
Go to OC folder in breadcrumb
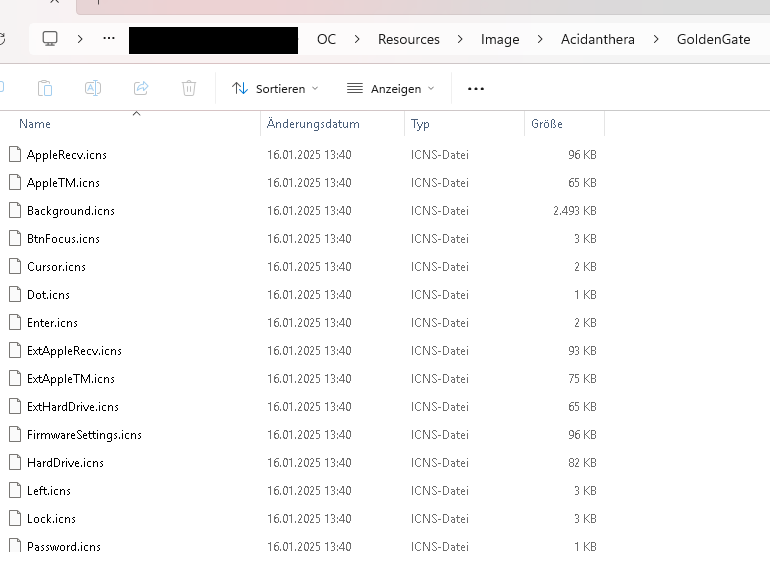[326, 39]
